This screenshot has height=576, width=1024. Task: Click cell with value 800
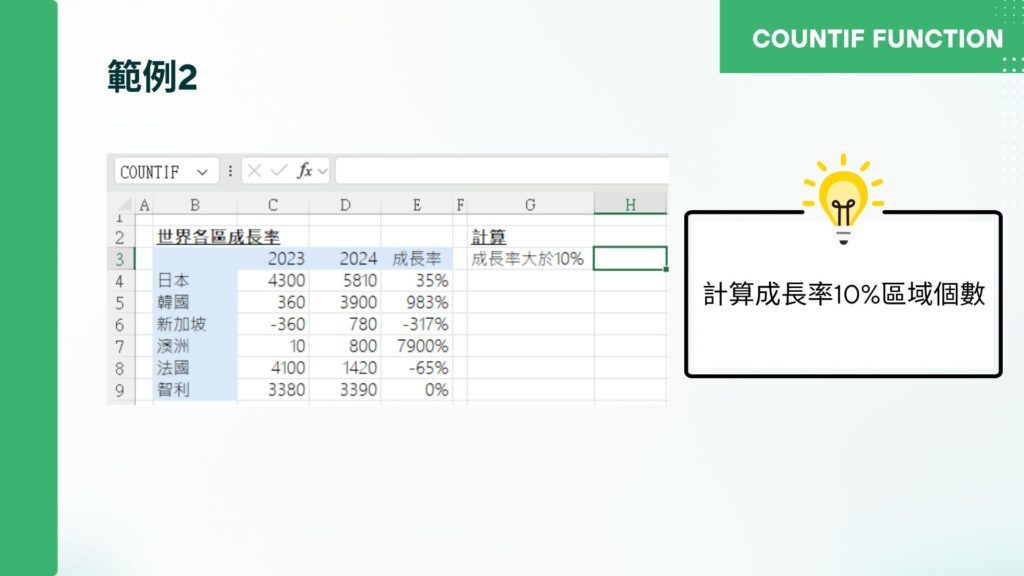tap(345, 346)
